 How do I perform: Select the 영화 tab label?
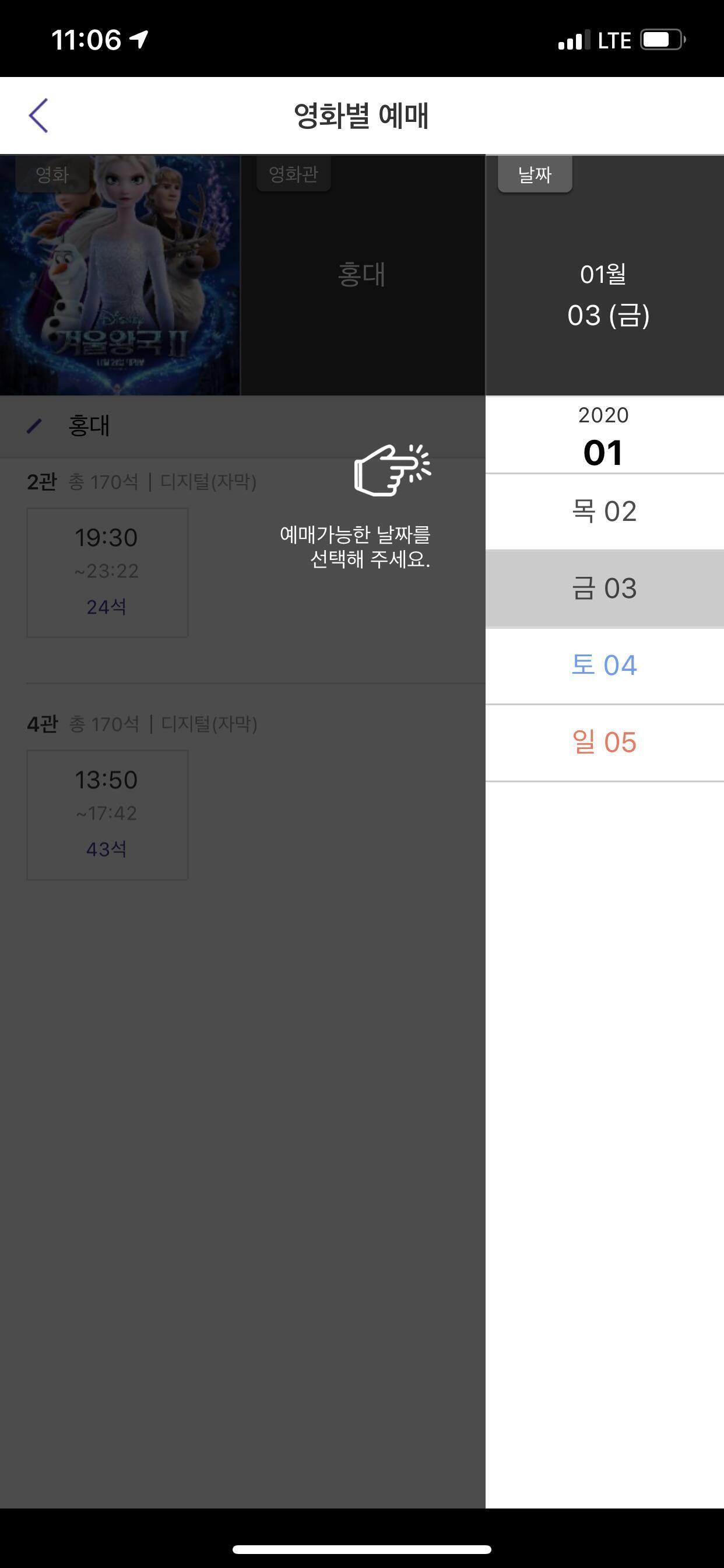click(52, 174)
